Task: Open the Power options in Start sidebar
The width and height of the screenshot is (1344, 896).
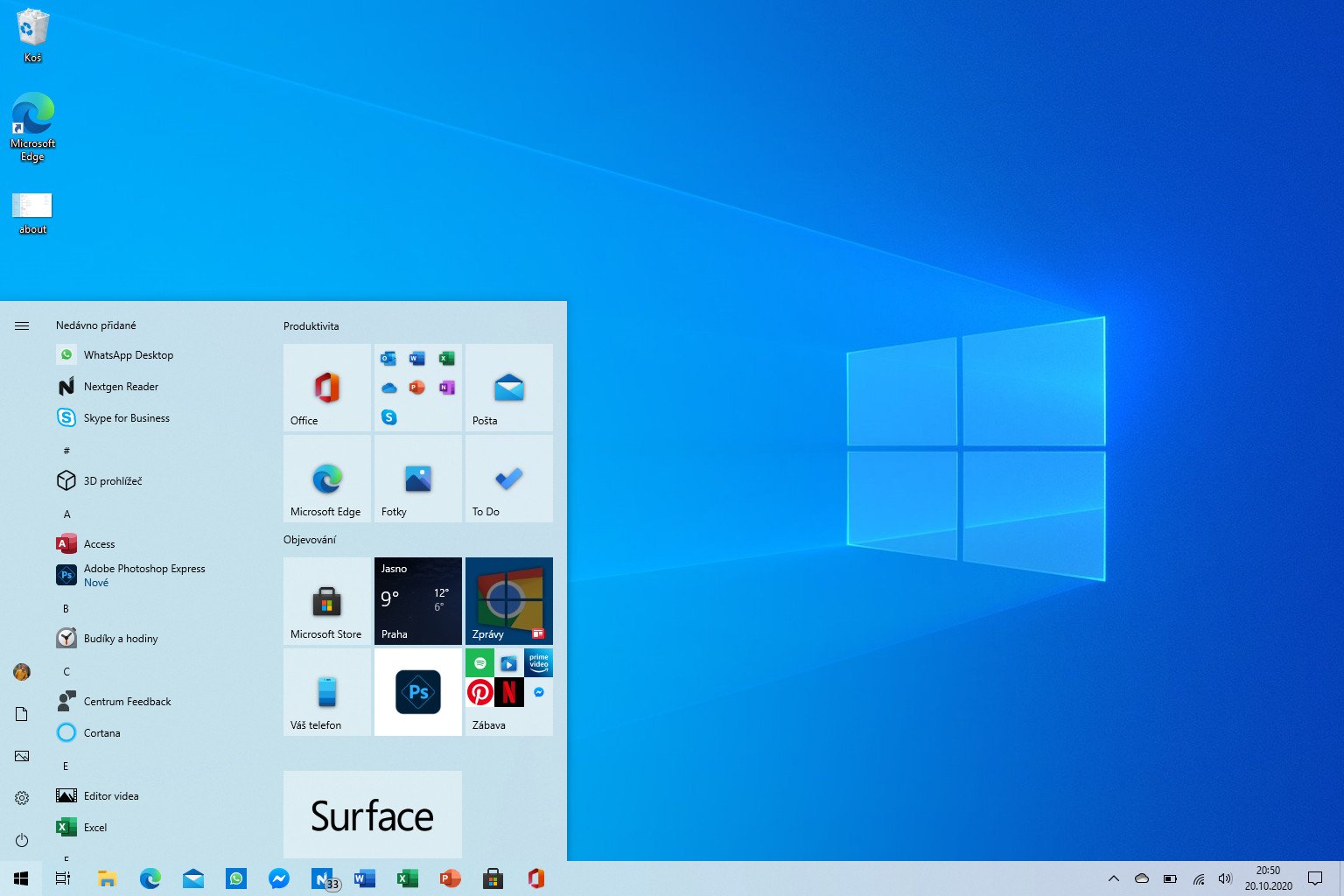Action: pyautogui.click(x=22, y=840)
